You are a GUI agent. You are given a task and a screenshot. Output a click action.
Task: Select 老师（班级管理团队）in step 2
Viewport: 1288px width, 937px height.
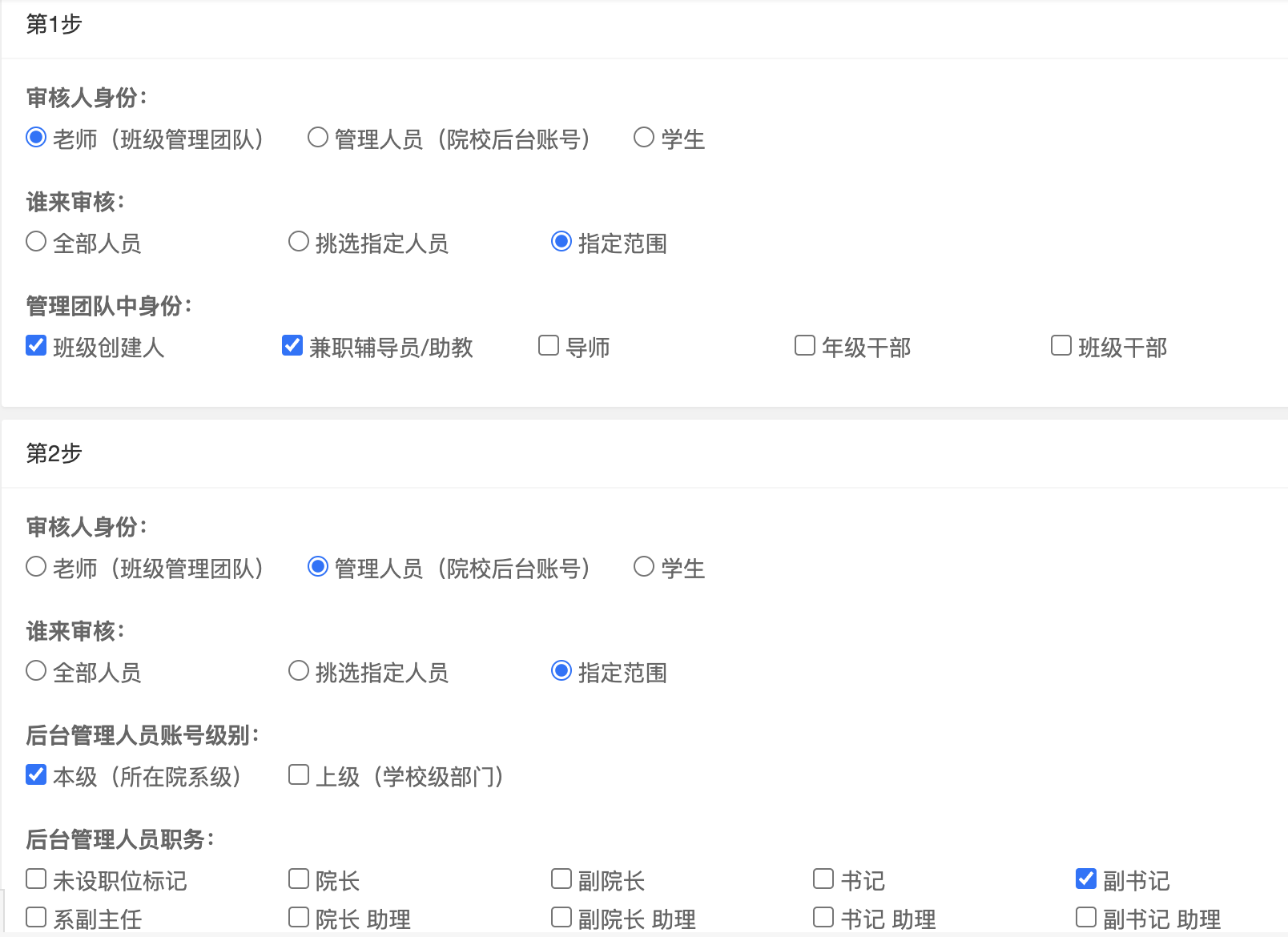36,567
